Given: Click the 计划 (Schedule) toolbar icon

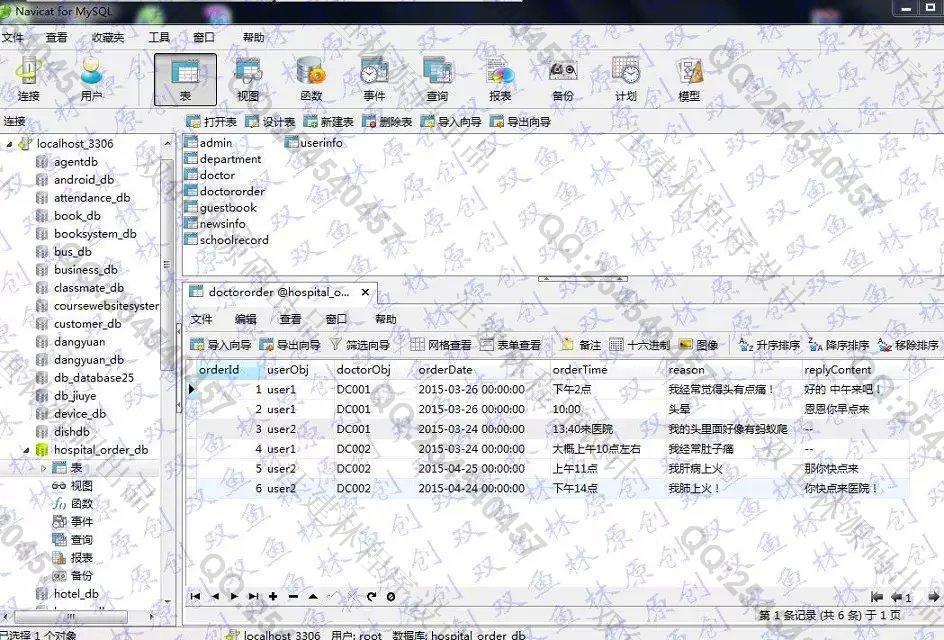Looking at the screenshot, I should (626, 78).
